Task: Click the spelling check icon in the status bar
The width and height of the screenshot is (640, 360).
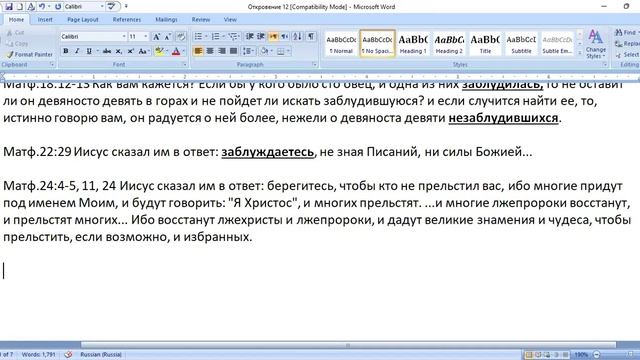Action: tap(68, 354)
